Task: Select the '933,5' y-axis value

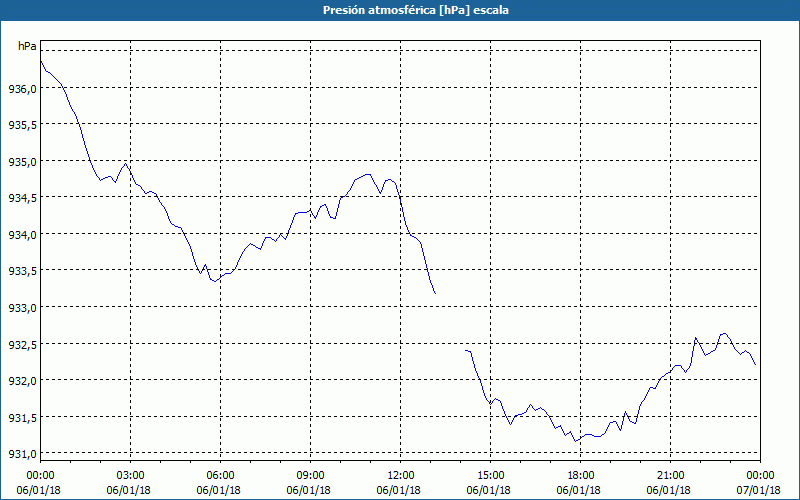Action: pyautogui.click(x=22, y=270)
